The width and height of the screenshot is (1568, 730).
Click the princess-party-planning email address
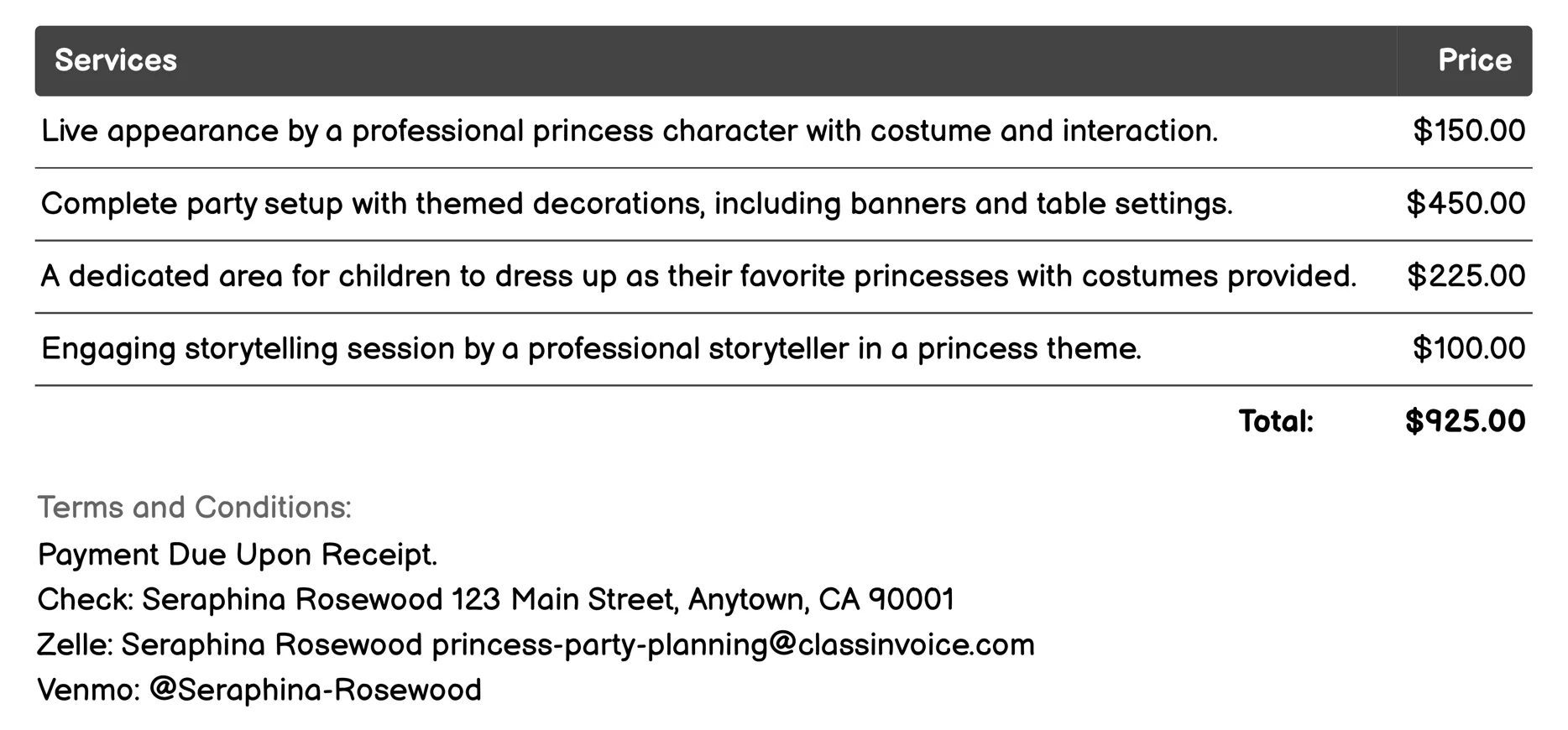point(733,645)
